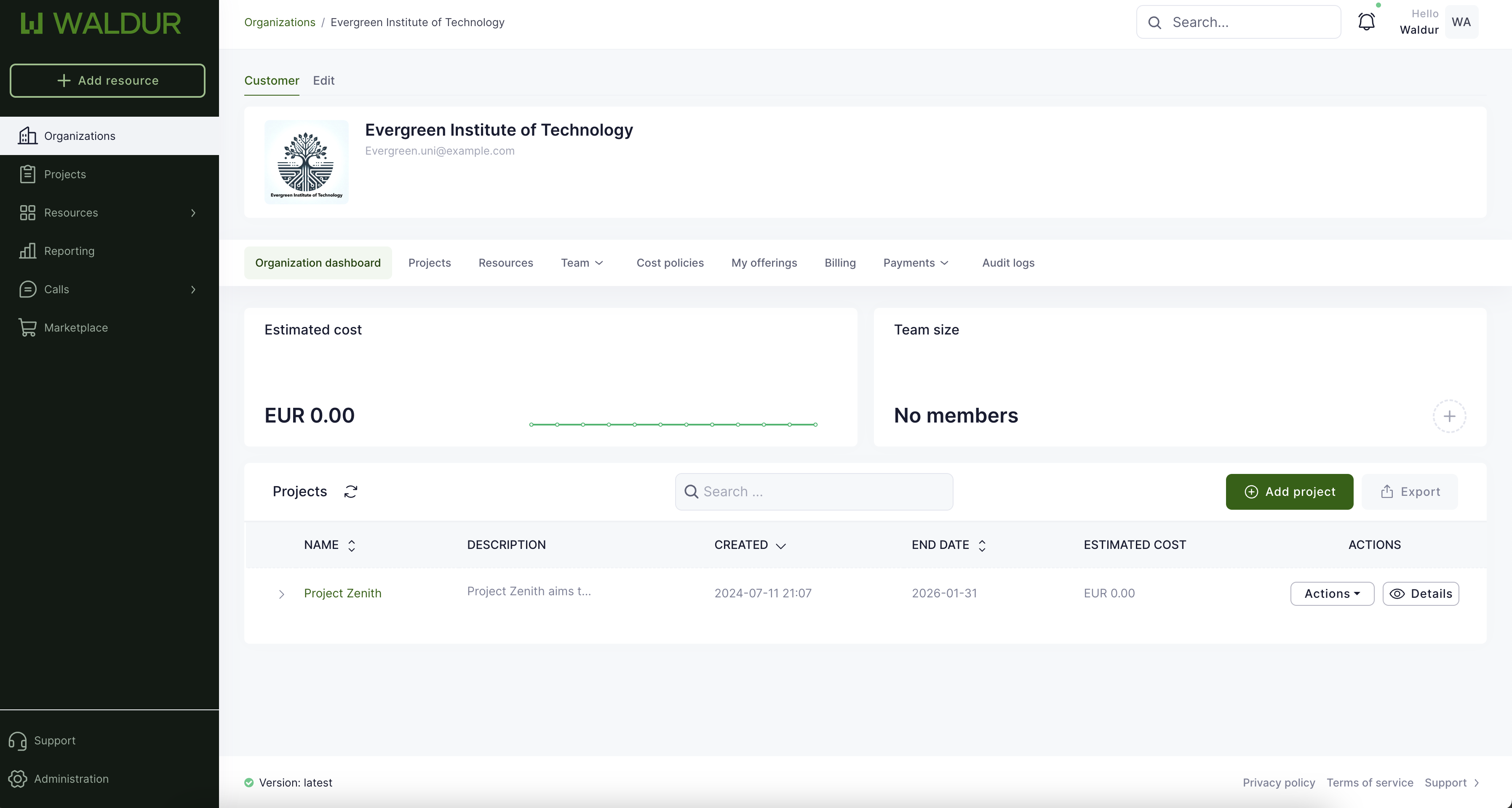
Task: Click the Add project button
Action: point(1289,492)
